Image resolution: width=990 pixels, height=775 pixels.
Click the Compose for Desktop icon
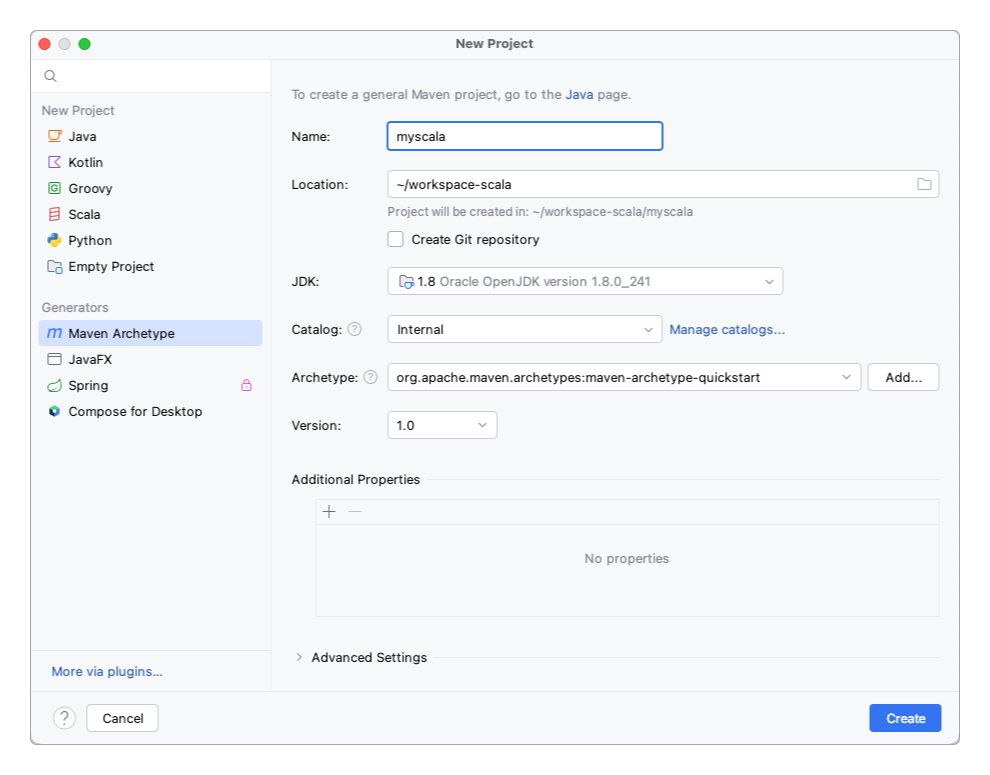tap(55, 411)
